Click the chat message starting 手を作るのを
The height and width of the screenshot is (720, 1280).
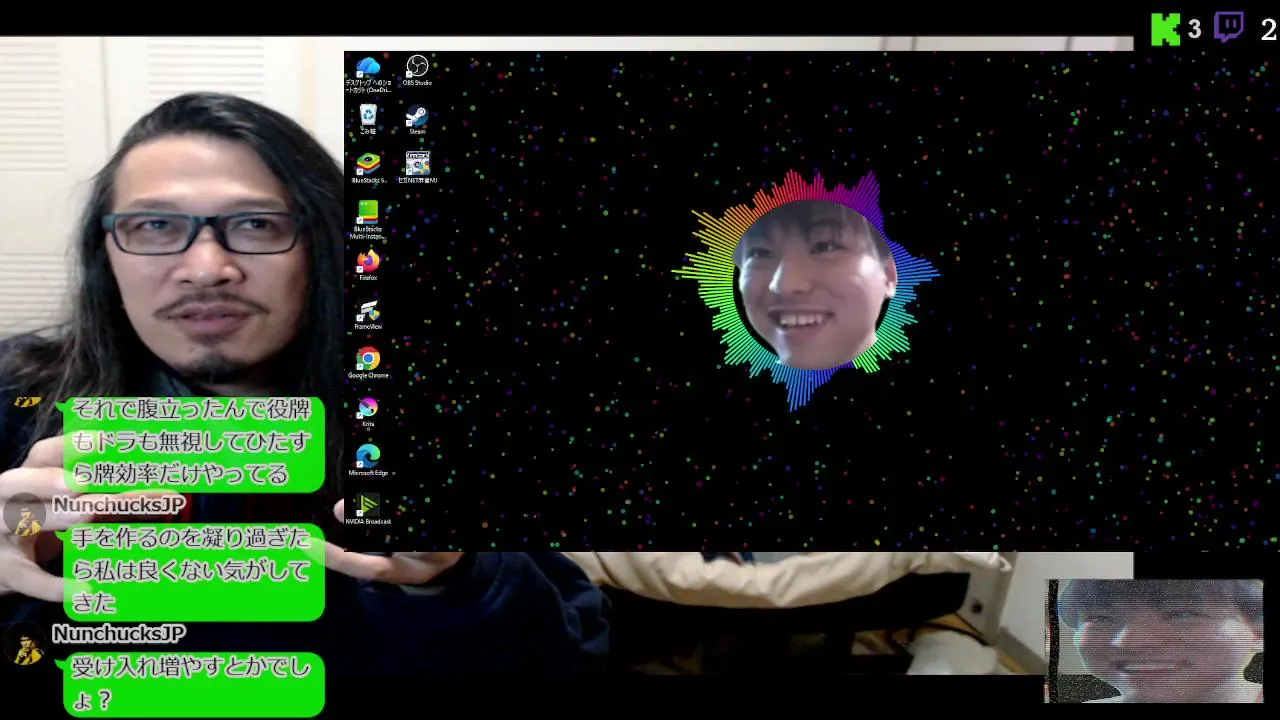click(x=193, y=571)
